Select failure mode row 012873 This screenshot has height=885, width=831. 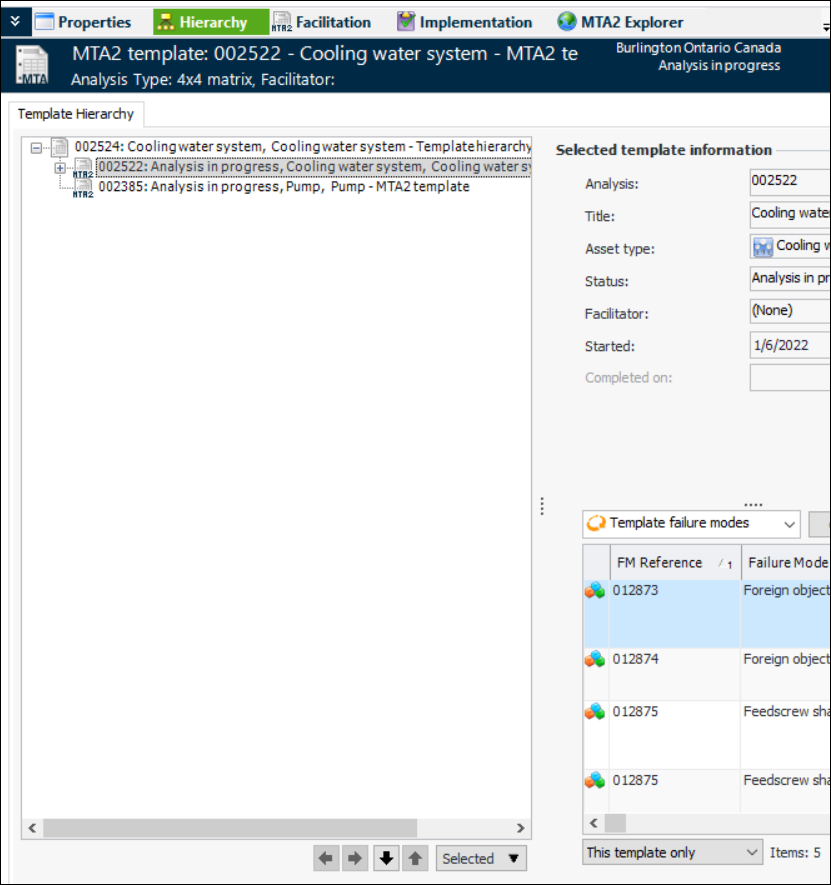coord(706,614)
